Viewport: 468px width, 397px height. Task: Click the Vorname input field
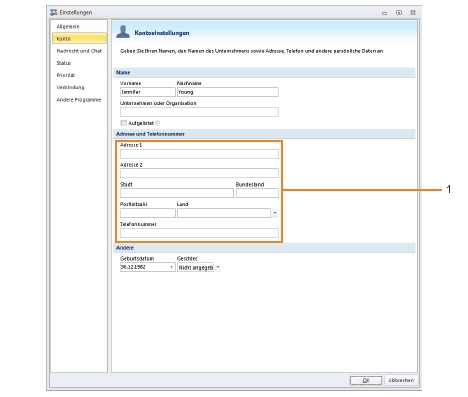coord(148,92)
